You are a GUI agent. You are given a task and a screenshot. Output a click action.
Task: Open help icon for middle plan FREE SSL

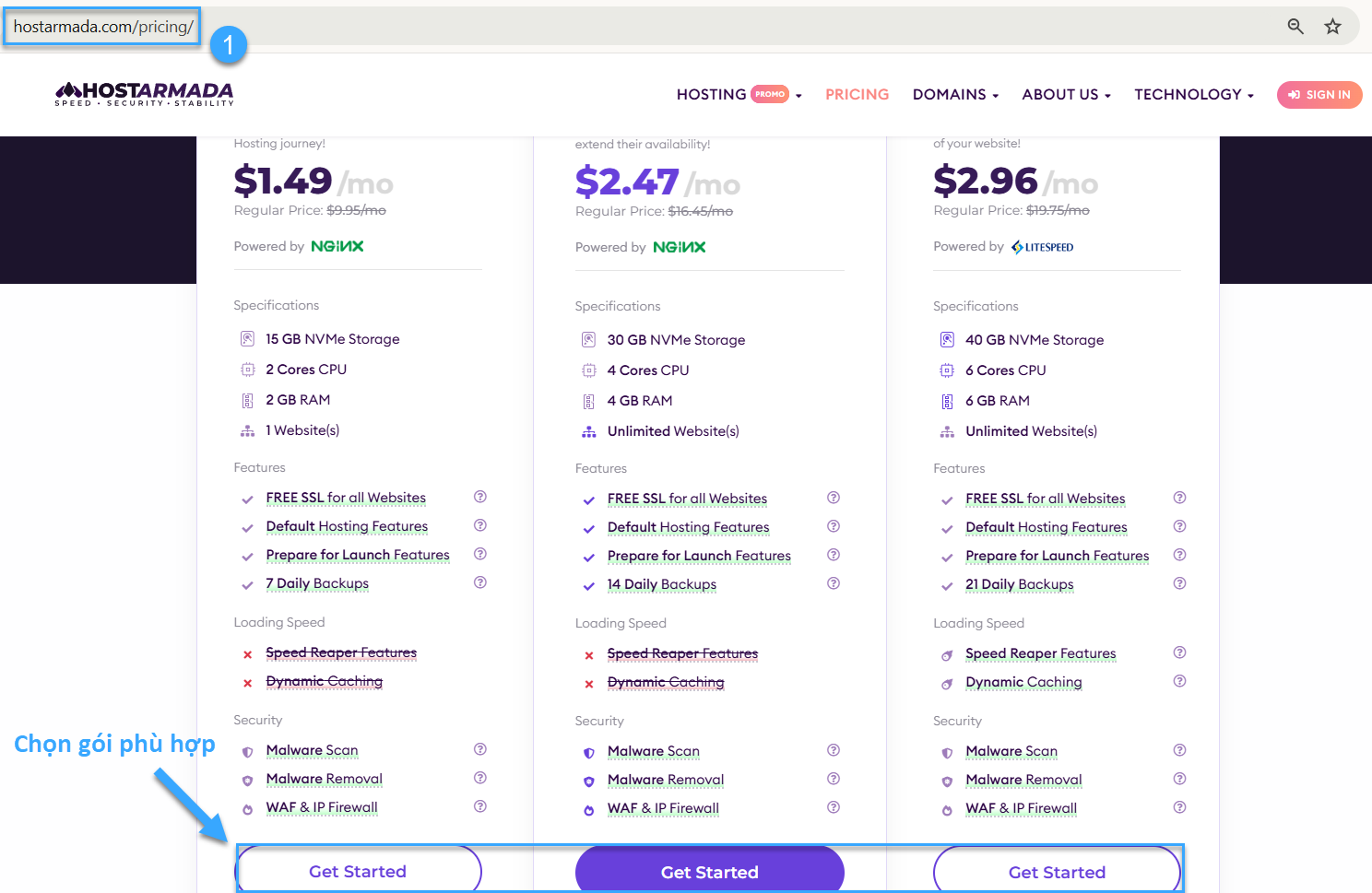834,498
